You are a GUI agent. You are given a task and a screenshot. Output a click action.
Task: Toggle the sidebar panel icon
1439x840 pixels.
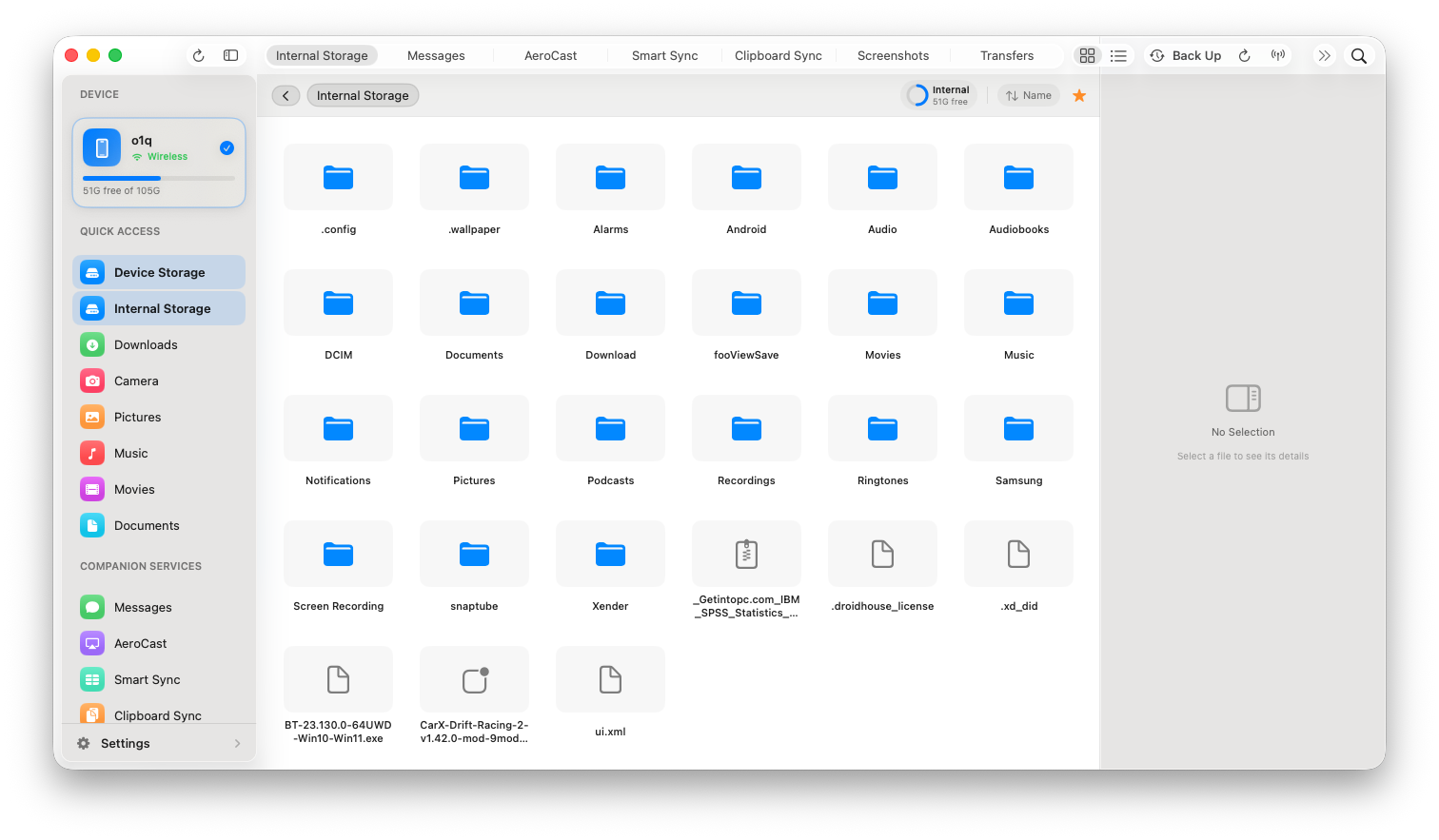(x=230, y=56)
